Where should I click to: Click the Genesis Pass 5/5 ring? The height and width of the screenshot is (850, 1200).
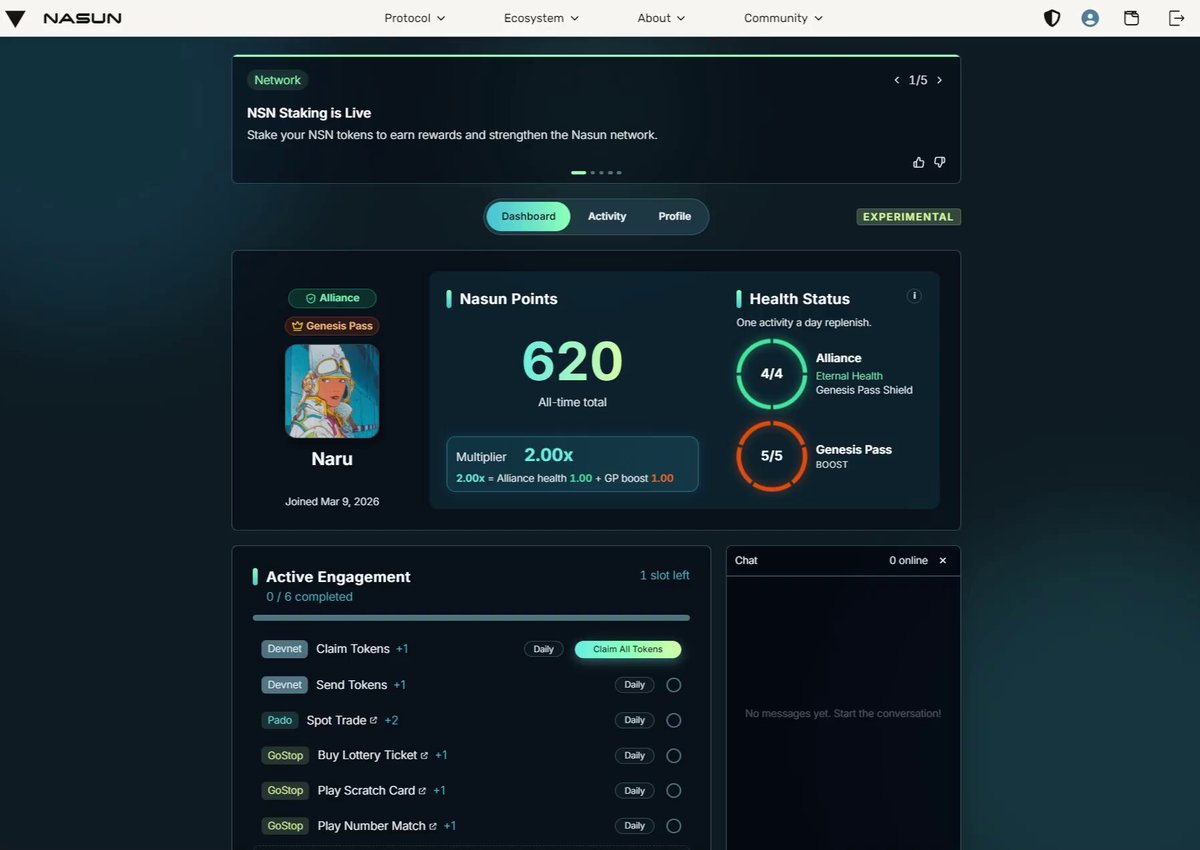[771, 456]
